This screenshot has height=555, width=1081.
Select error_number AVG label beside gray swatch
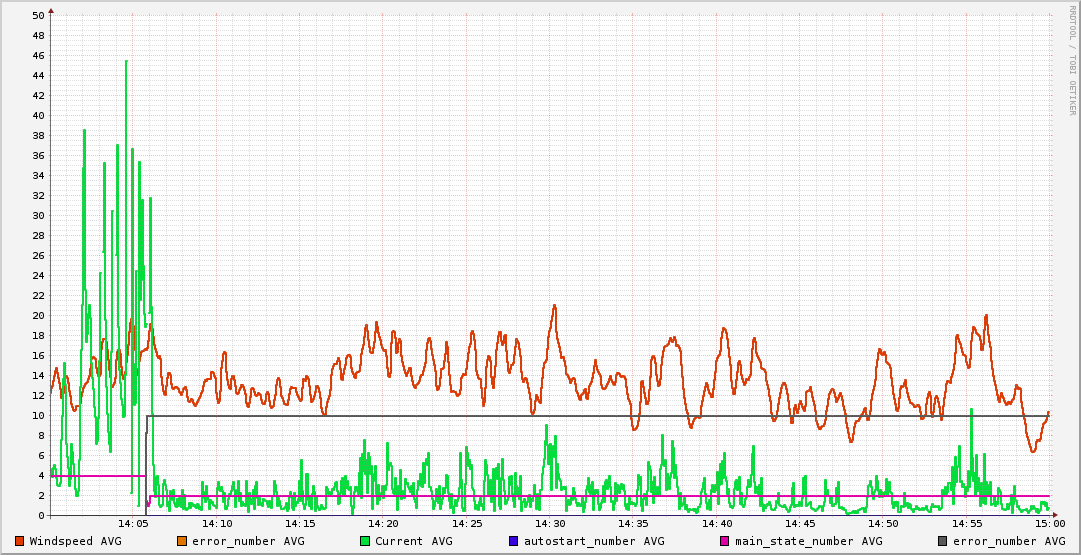[x=1009, y=541]
